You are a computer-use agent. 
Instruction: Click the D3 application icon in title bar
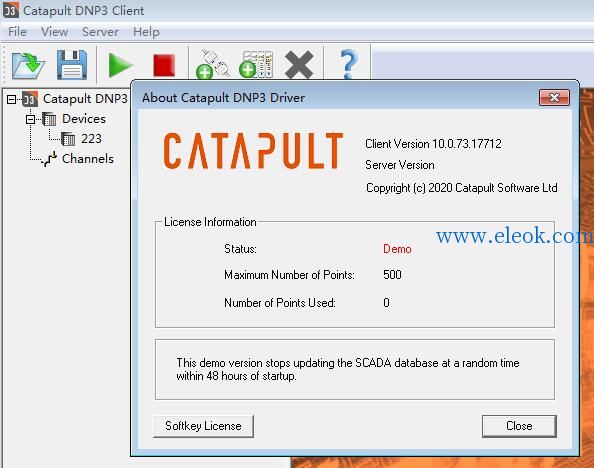pyautogui.click(x=11, y=10)
